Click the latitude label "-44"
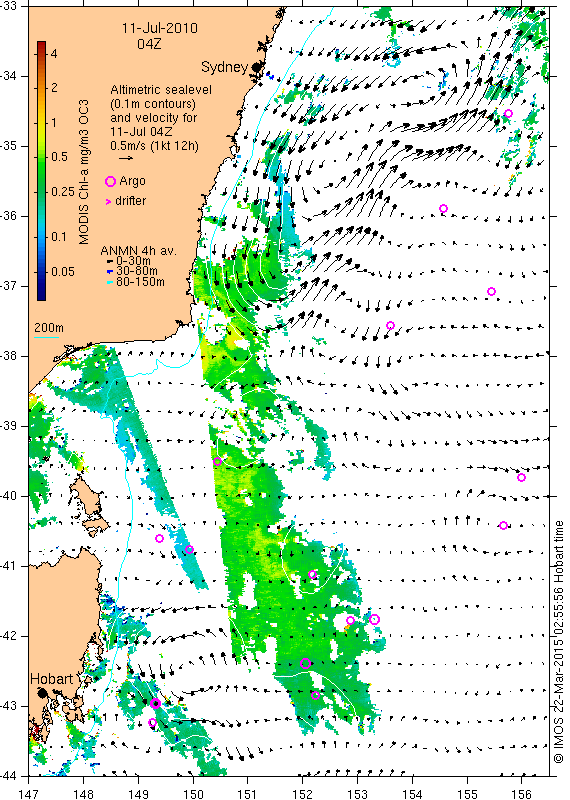 [9, 776]
